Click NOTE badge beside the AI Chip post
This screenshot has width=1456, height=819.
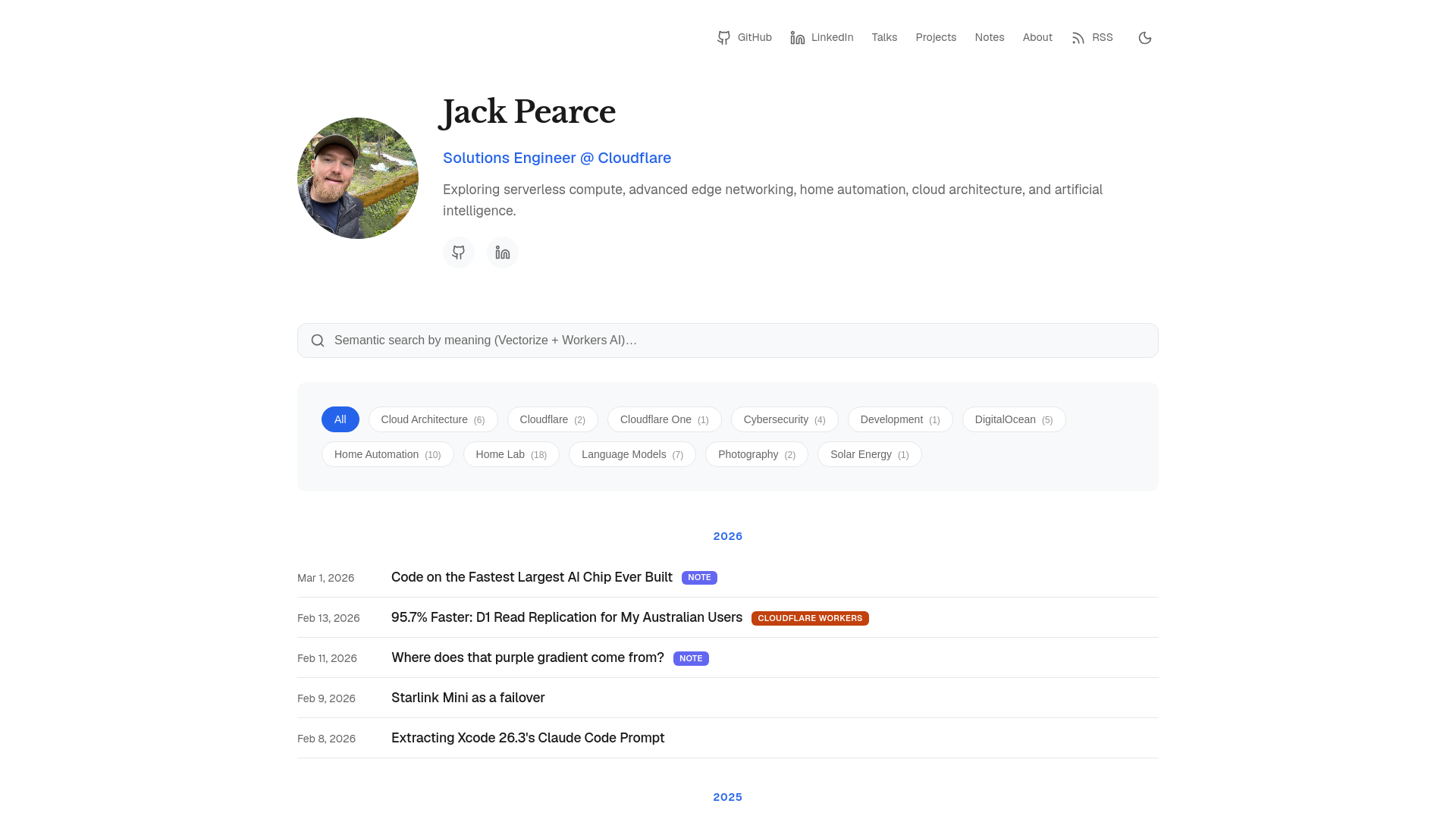coord(699,578)
